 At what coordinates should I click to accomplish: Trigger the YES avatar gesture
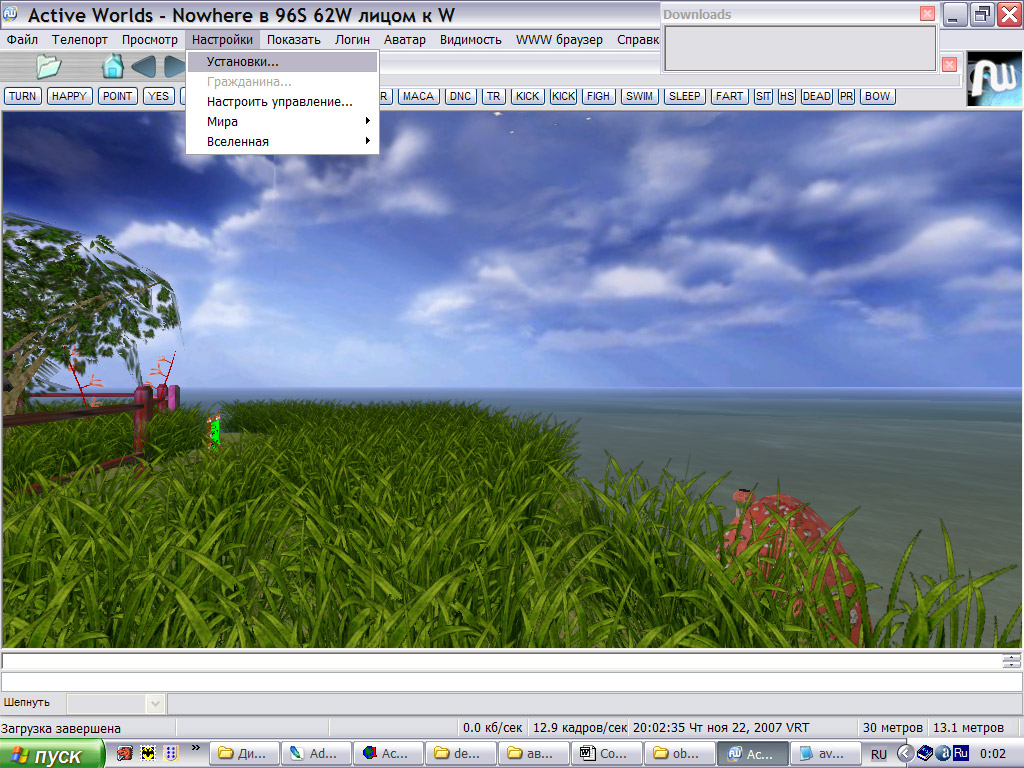coord(158,96)
